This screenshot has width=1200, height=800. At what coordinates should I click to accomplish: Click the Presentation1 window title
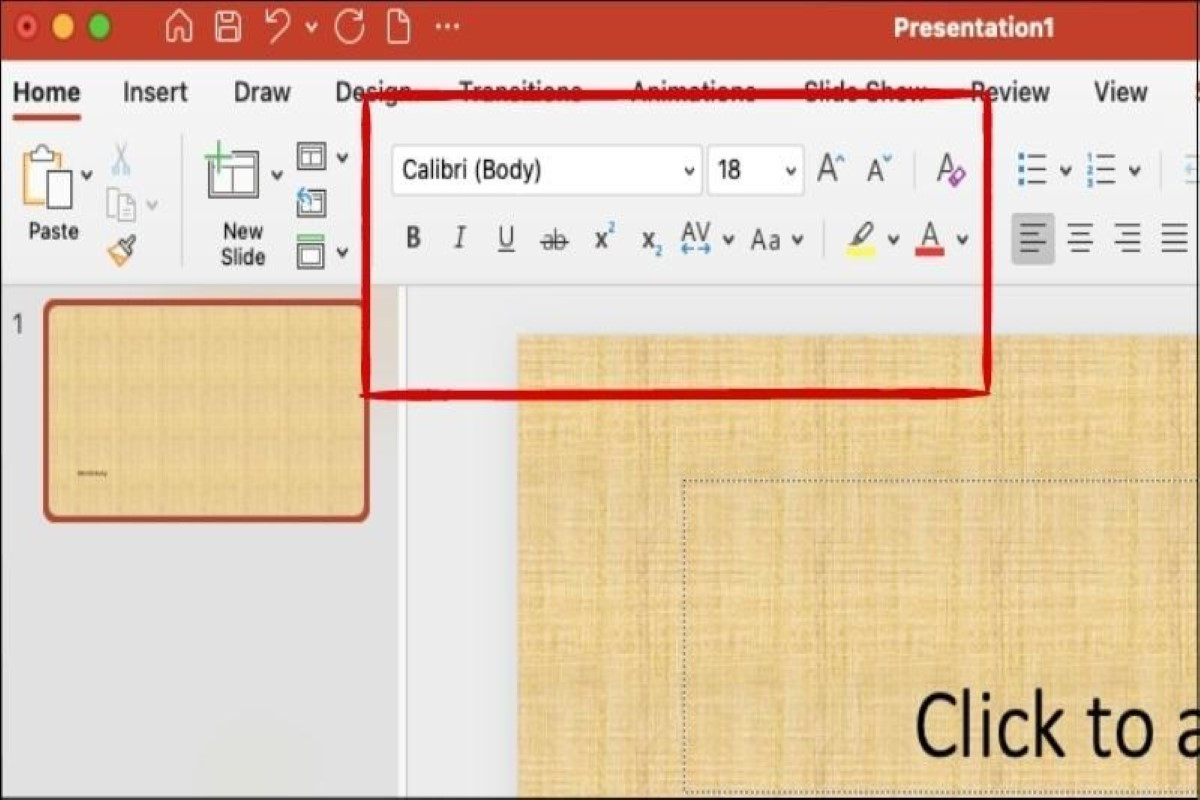973,28
